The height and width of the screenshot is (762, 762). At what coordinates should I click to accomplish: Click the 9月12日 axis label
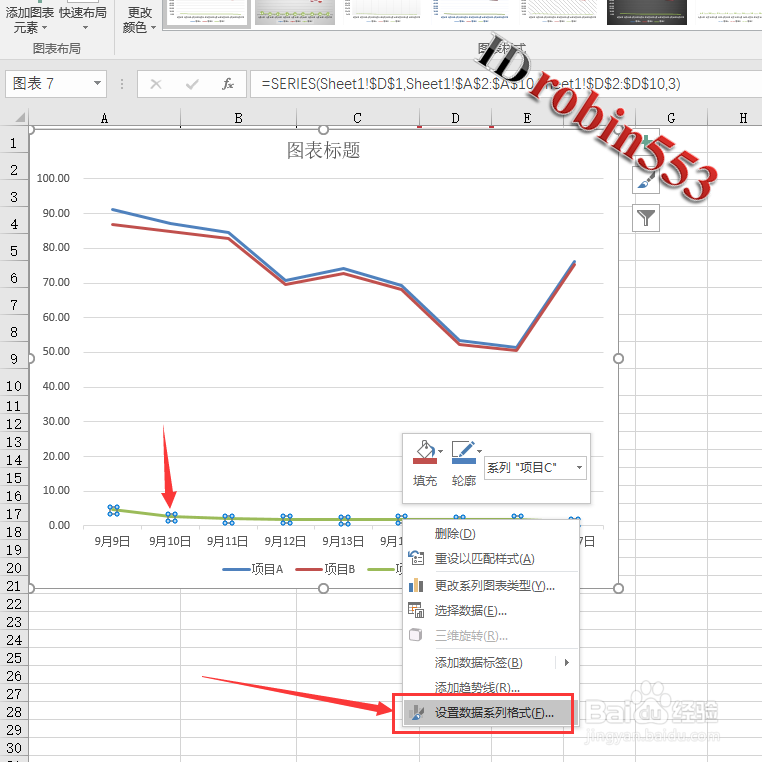[285, 541]
